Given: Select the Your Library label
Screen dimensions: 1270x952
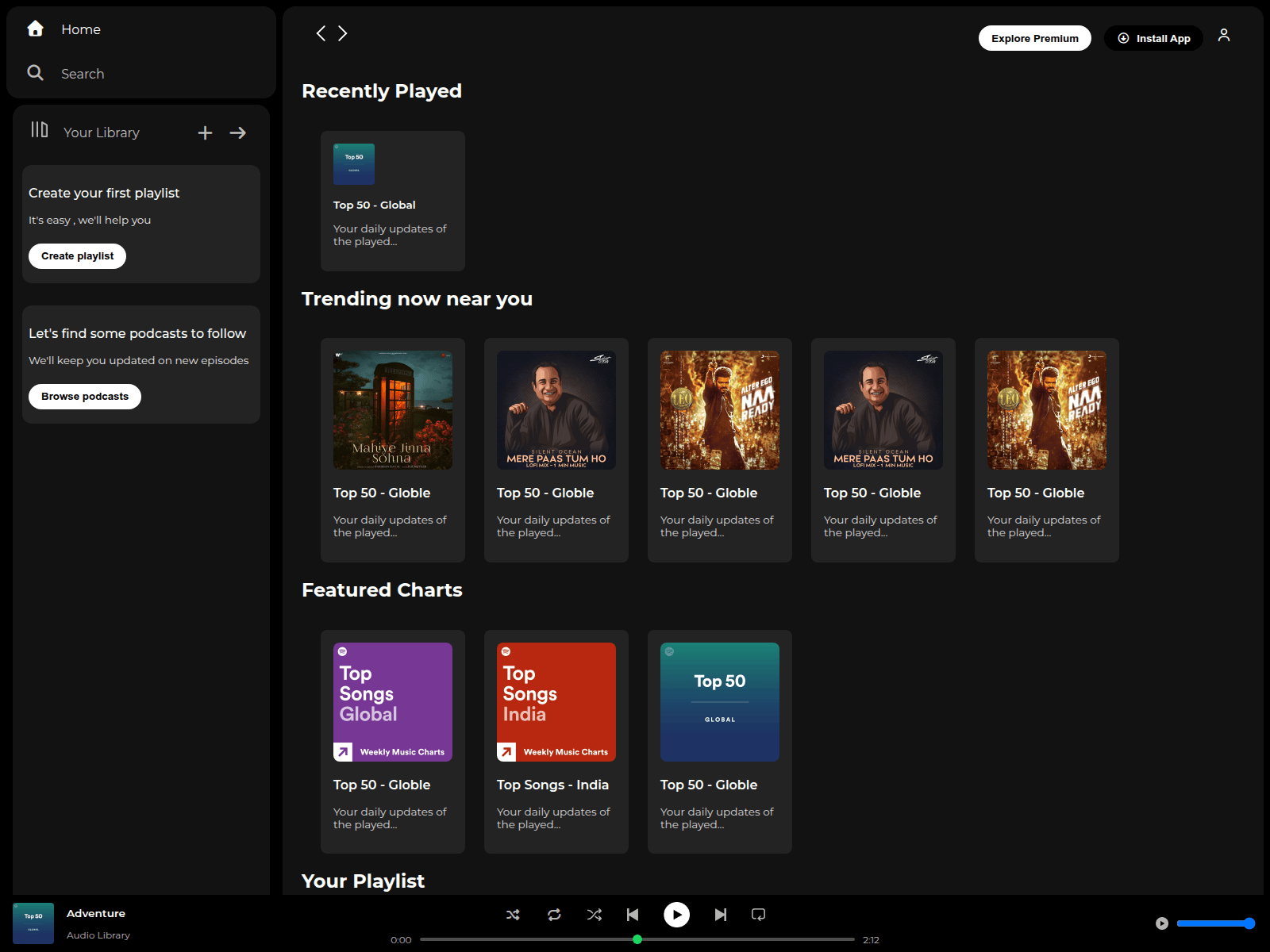Looking at the screenshot, I should tap(102, 132).
